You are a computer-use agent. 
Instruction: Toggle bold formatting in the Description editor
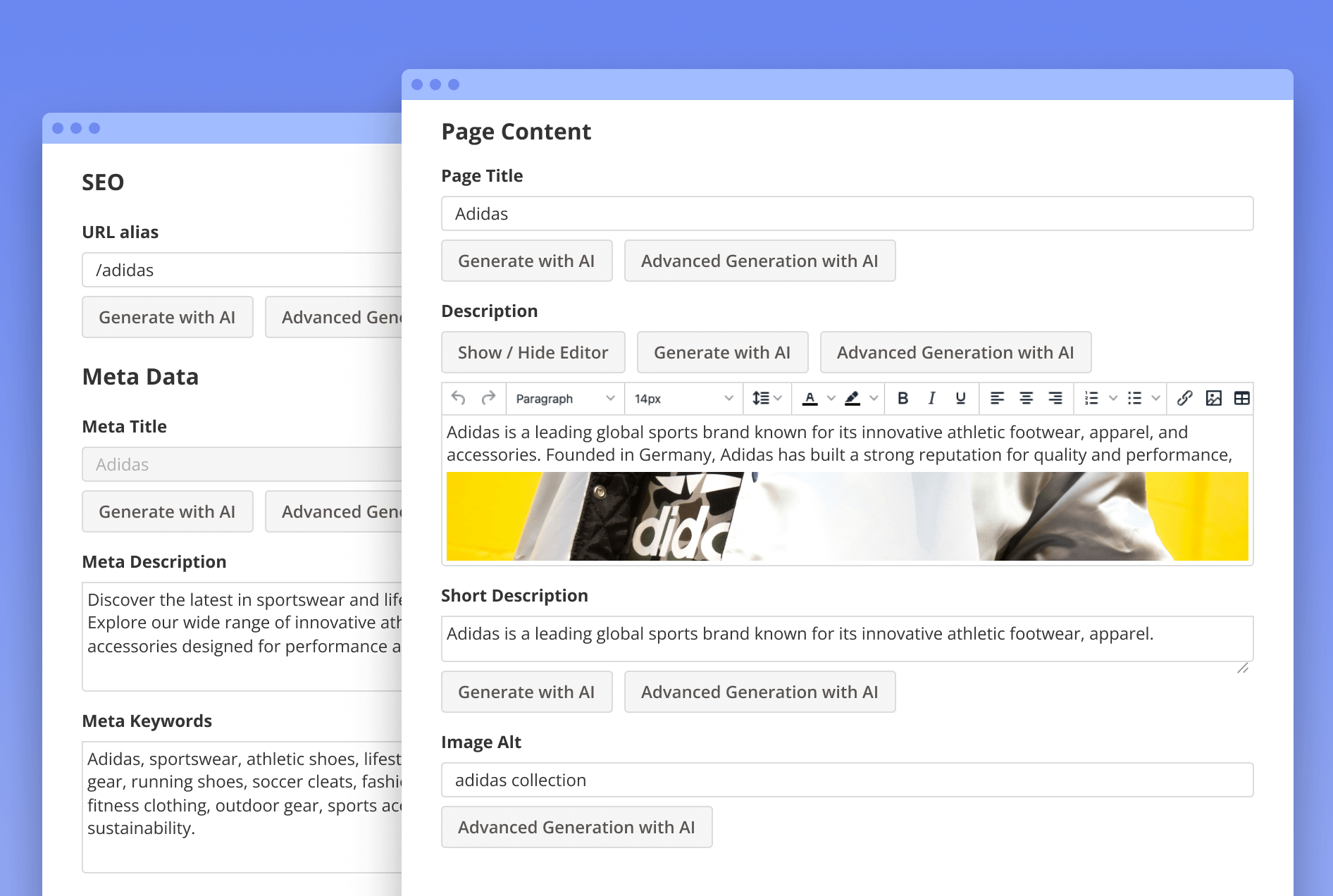[x=903, y=399]
